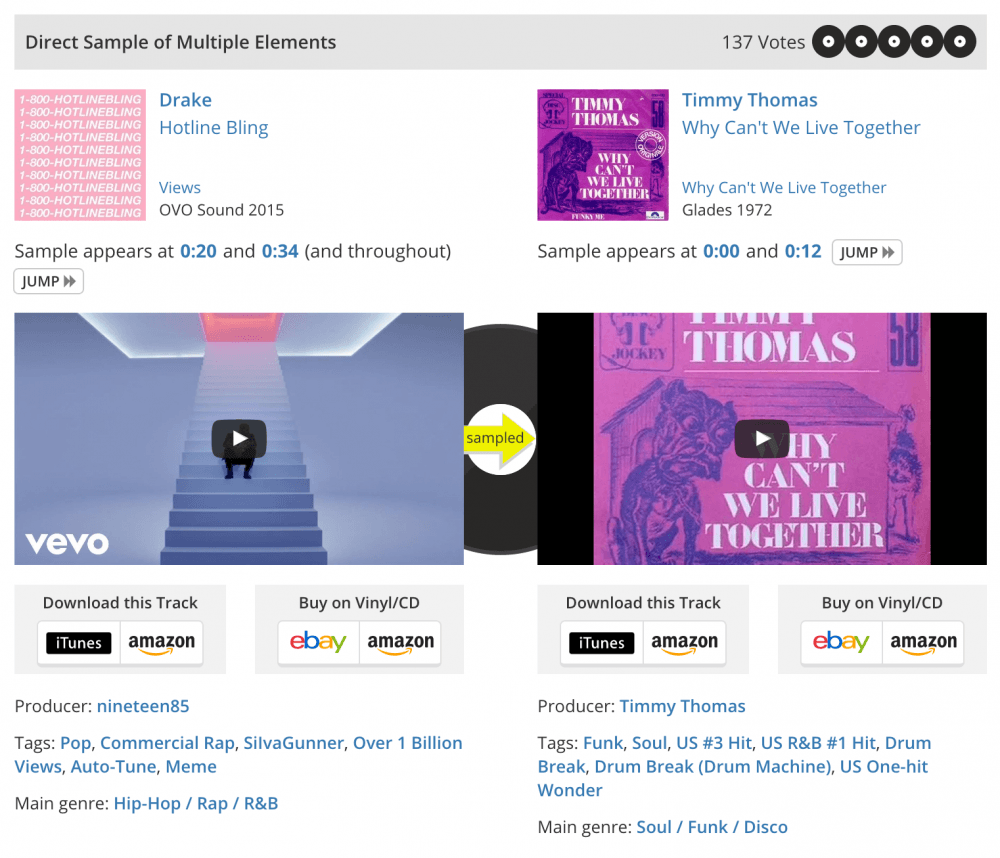The width and height of the screenshot is (1000, 858).
Task: Click the iTunes icon under Drake's track
Action: [x=78, y=643]
